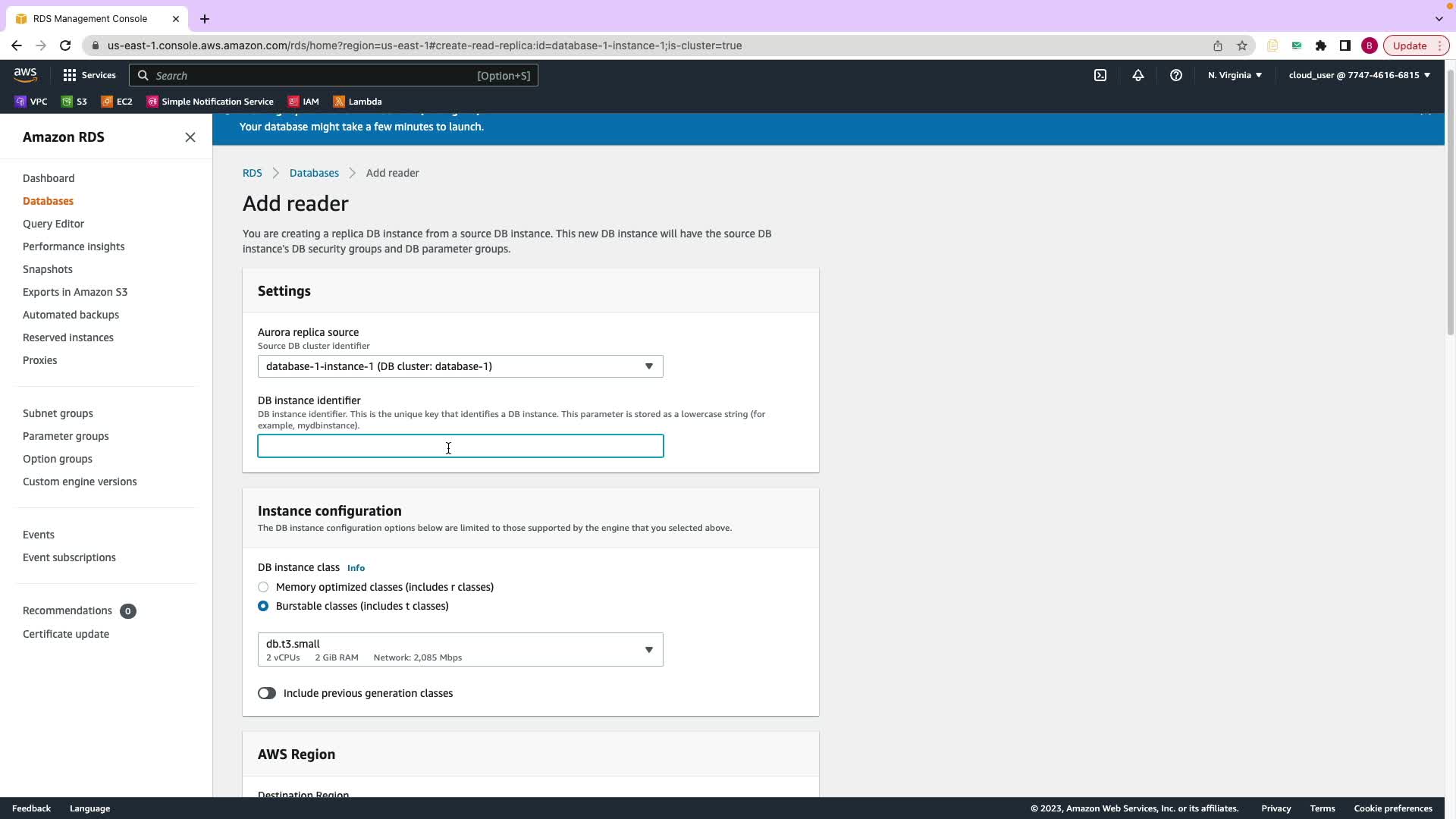Go to Snapshots in the sidebar
Viewport: 1456px width, 819px height.
coord(48,269)
